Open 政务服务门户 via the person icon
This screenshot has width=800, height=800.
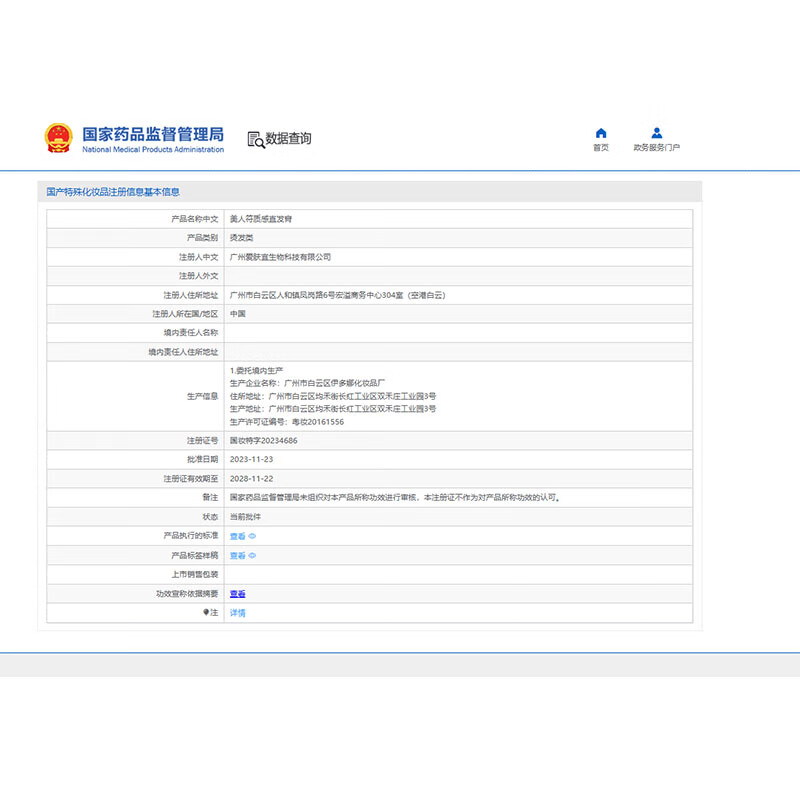coord(656,133)
